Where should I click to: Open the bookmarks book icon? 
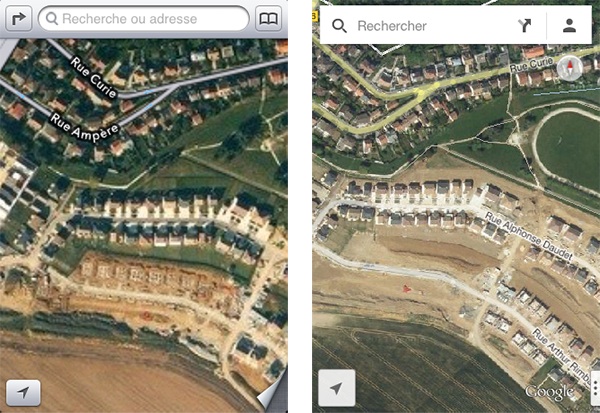[x=269, y=18]
